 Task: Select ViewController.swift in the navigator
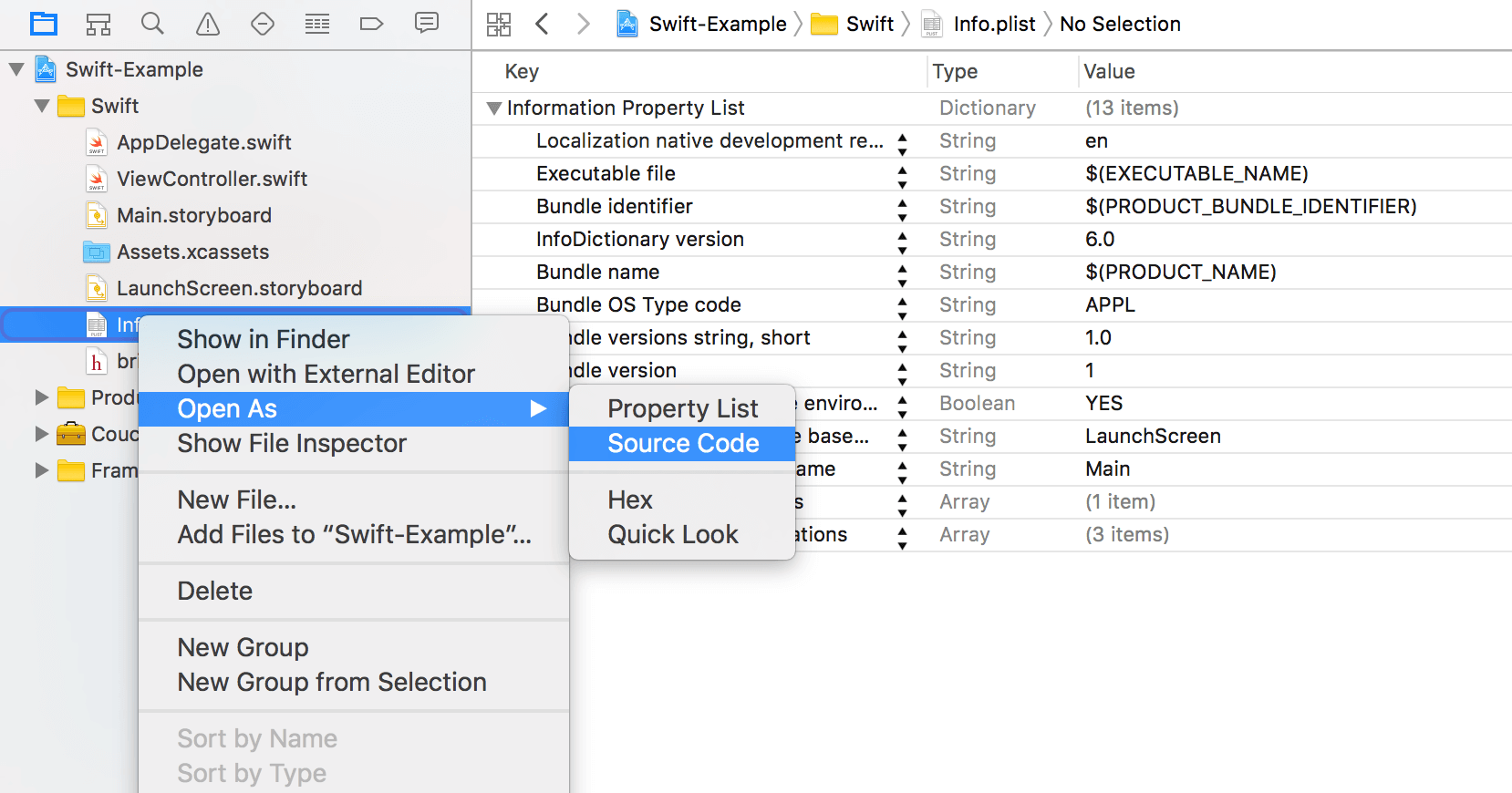pyautogui.click(x=212, y=179)
